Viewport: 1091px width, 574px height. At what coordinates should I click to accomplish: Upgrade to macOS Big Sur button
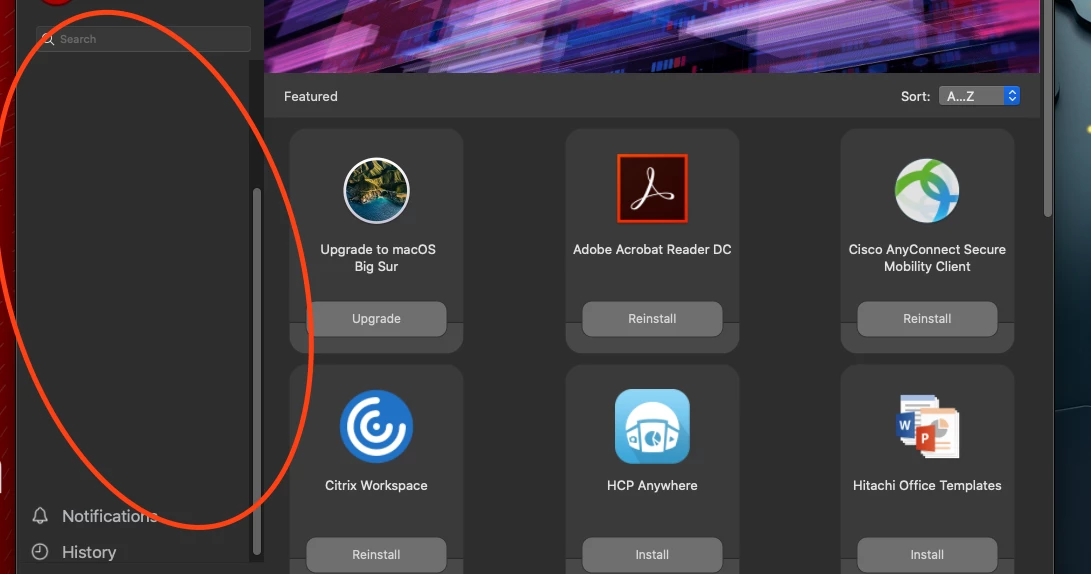pyautogui.click(x=376, y=319)
